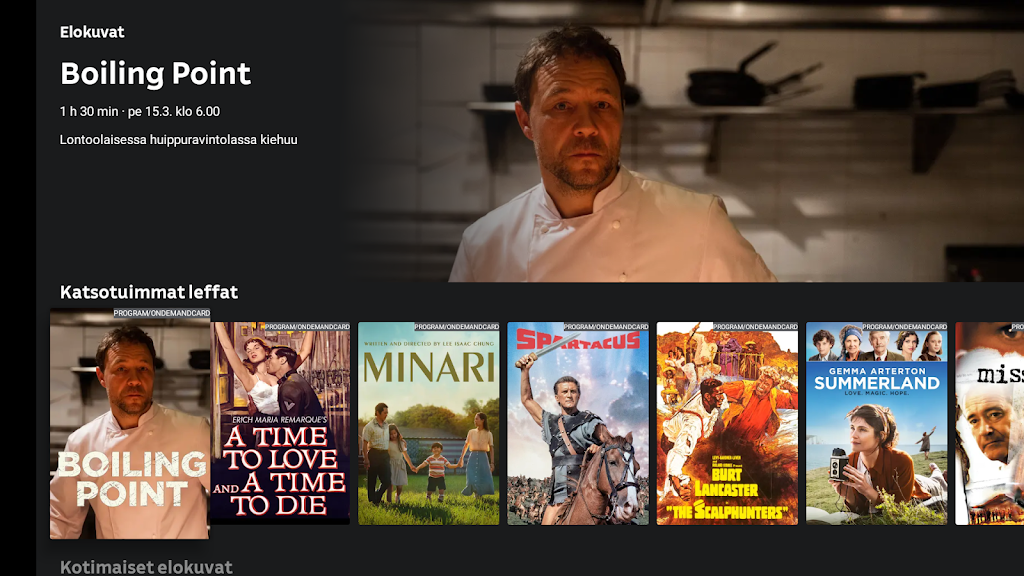Click the PROGRAM/ONDEMANDCARD label on Minari
This screenshot has height=576, width=1024.
tap(456, 327)
